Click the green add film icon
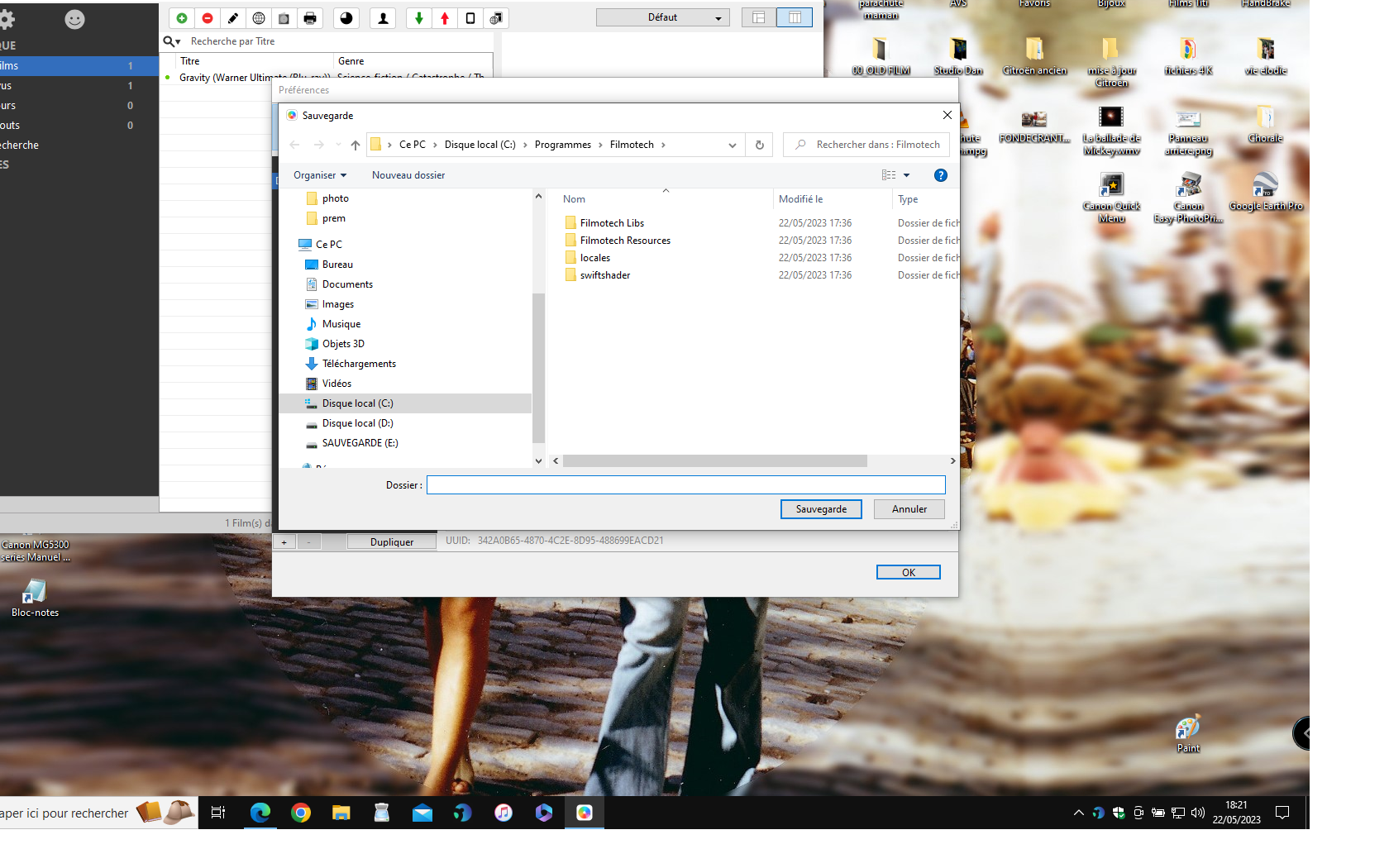The height and width of the screenshot is (868, 1389). pos(182,18)
